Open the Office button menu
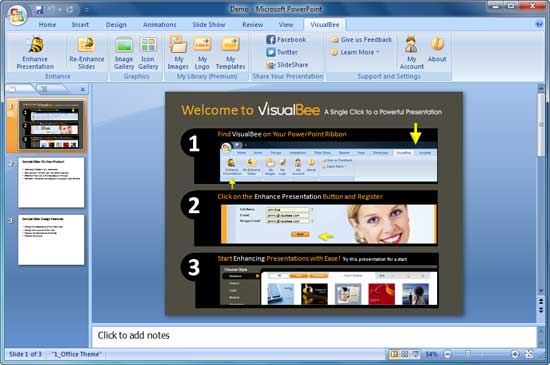The image size is (550, 365). (x=17, y=15)
